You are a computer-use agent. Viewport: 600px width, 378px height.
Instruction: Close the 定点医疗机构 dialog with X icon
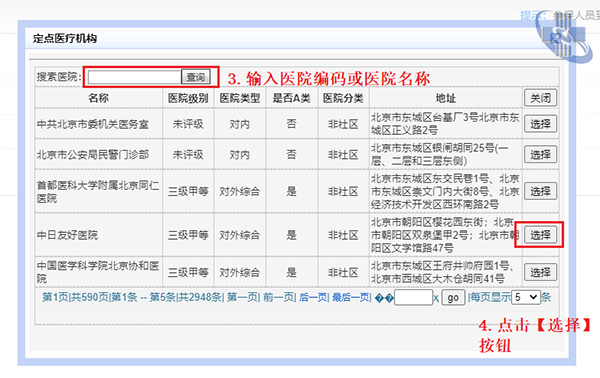coord(555,37)
